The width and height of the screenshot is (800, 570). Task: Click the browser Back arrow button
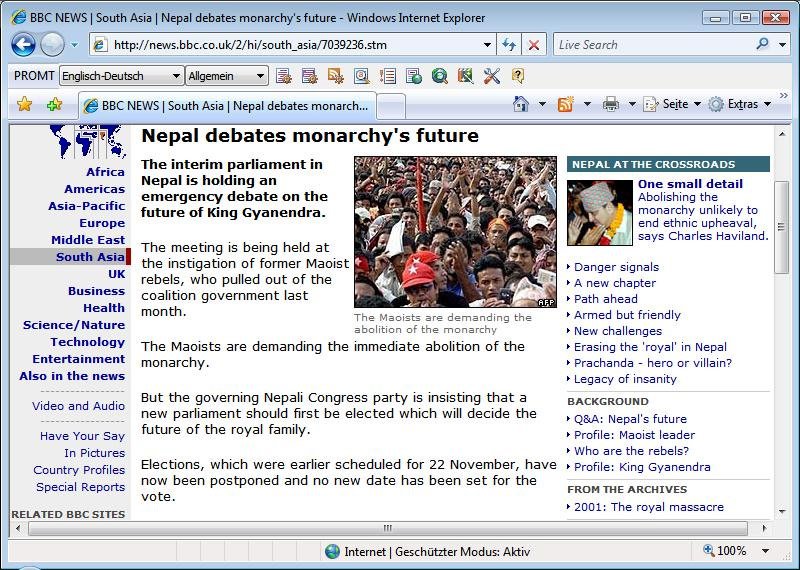[x=23, y=44]
